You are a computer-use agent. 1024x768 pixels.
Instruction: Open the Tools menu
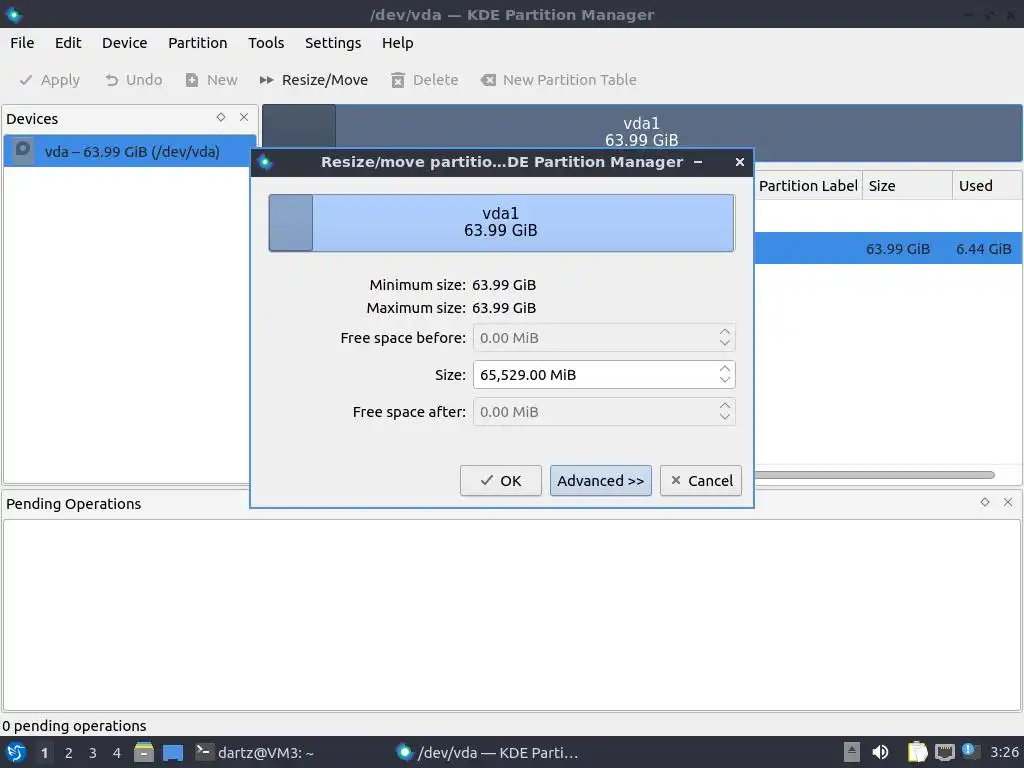pyautogui.click(x=266, y=43)
